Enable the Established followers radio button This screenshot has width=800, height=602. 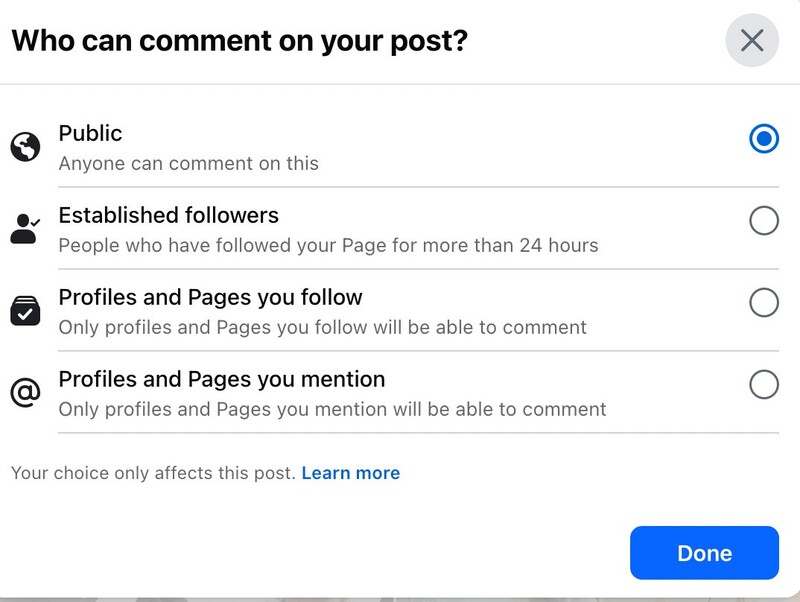(x=764, y=221)
